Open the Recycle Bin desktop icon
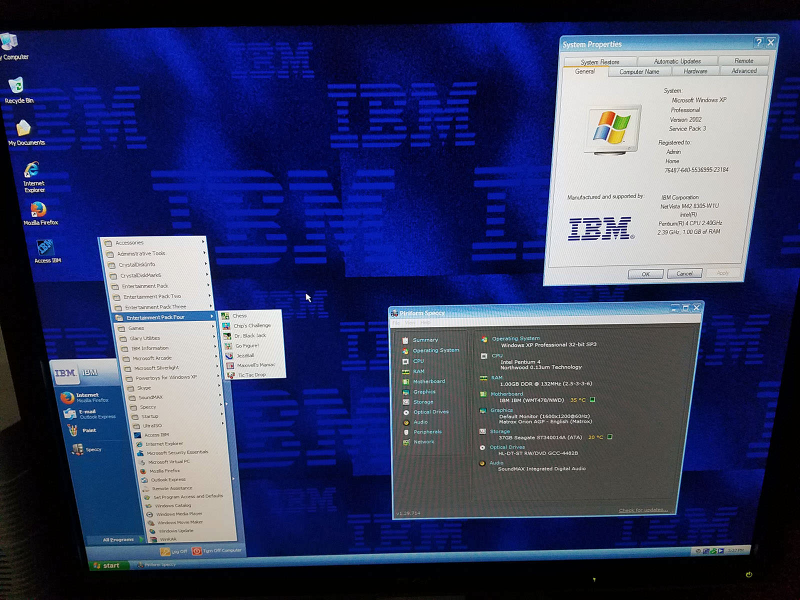This screenshot has width=800, height=600. [17, 90]
